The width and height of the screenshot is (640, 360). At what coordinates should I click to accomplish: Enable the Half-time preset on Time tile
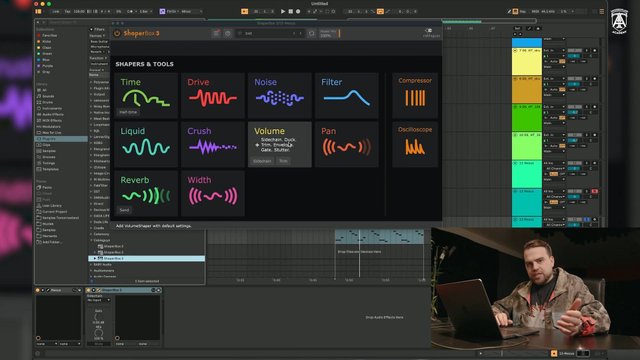click(128, 112)
